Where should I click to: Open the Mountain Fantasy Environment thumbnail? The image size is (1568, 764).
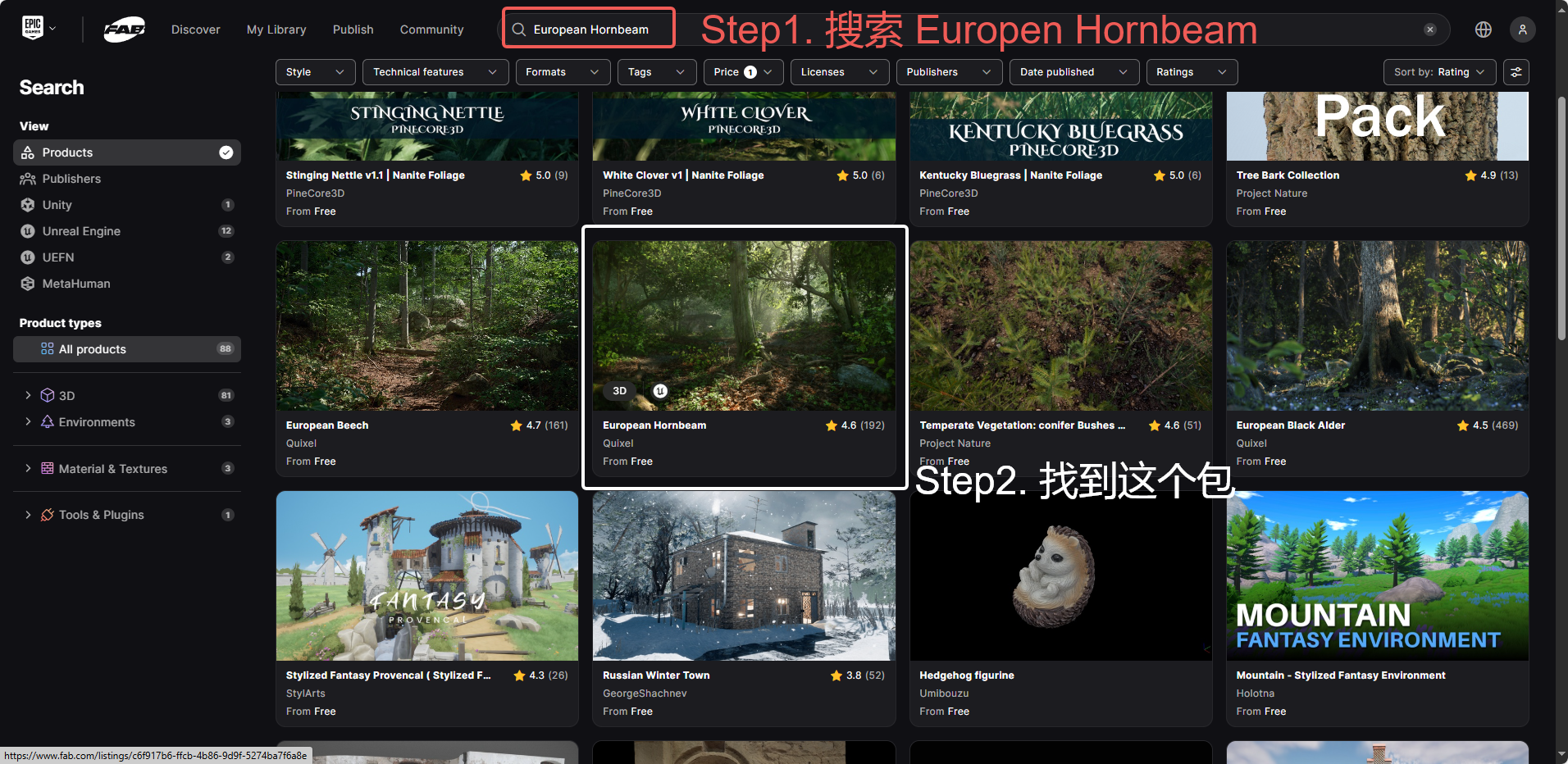tap(1378, 575)
